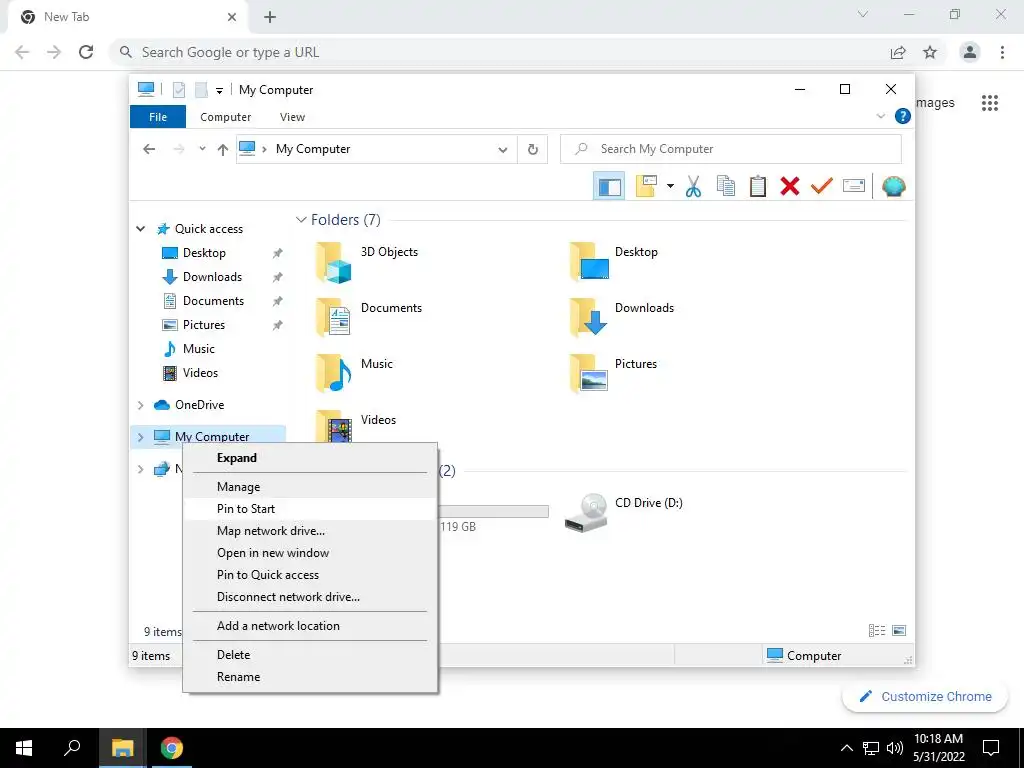Click the orange checkmark Properties icon

pos(822,186)
